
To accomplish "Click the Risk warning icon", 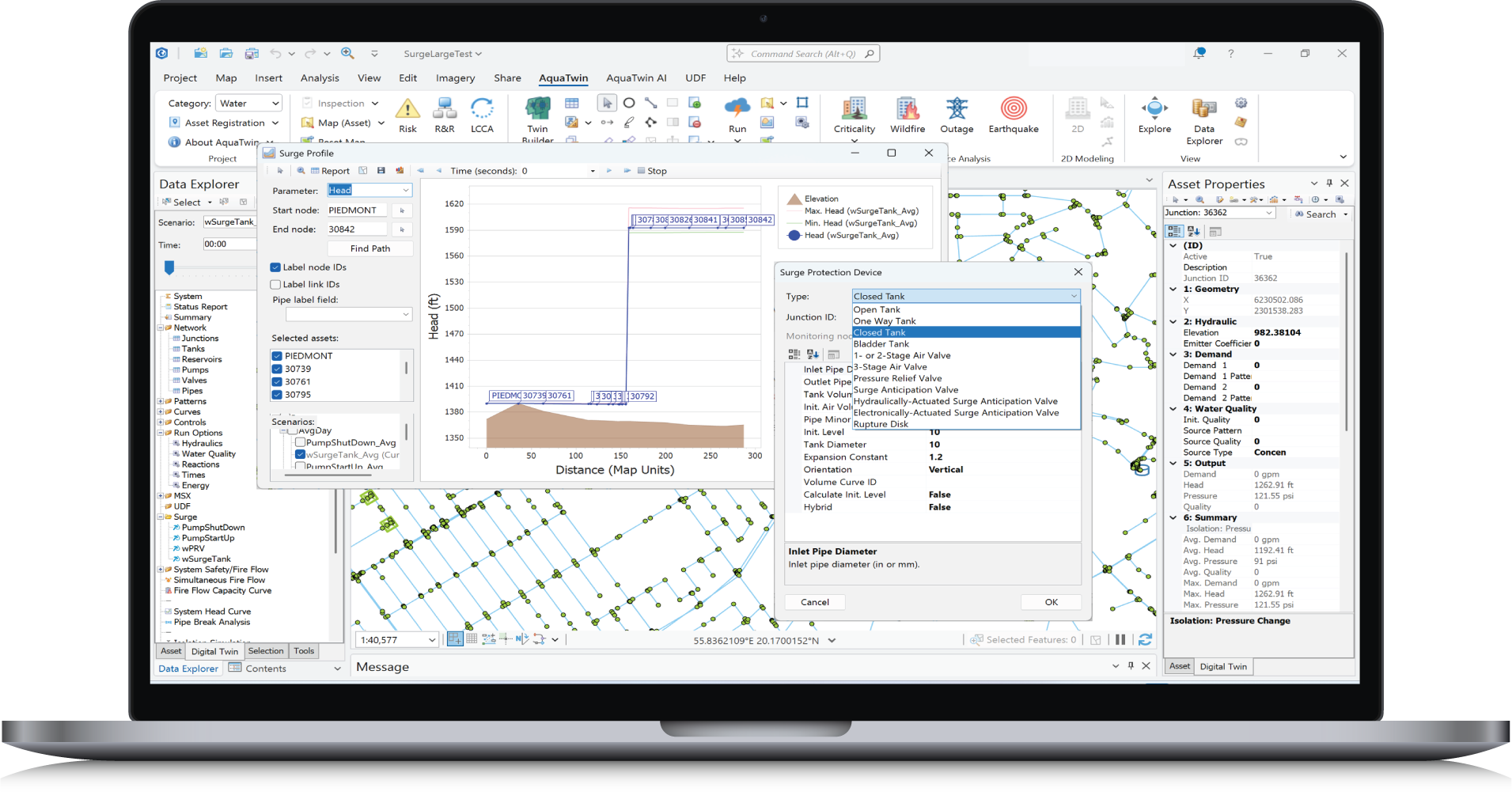I will coord(407,109).
